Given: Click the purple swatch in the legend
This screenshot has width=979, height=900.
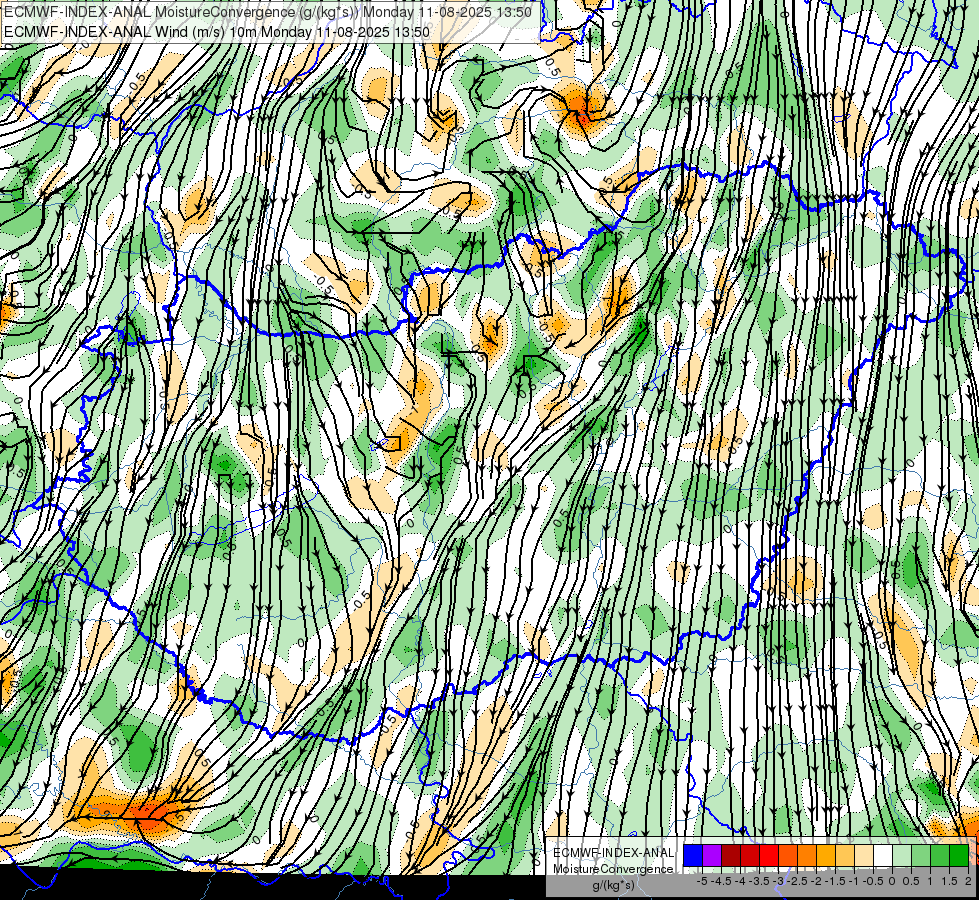Looking at the screenshot, I should tap(712, 855).
